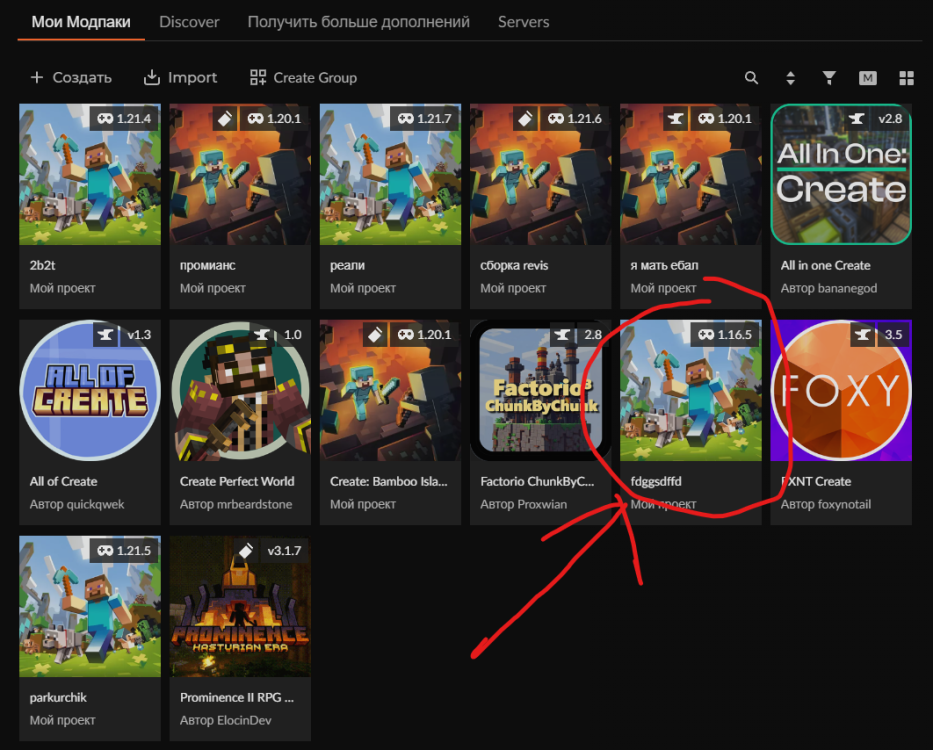Click the 1.21.4 version badge on 2b2t
Viewport: 933px width, 750px height.
[124, 118]
